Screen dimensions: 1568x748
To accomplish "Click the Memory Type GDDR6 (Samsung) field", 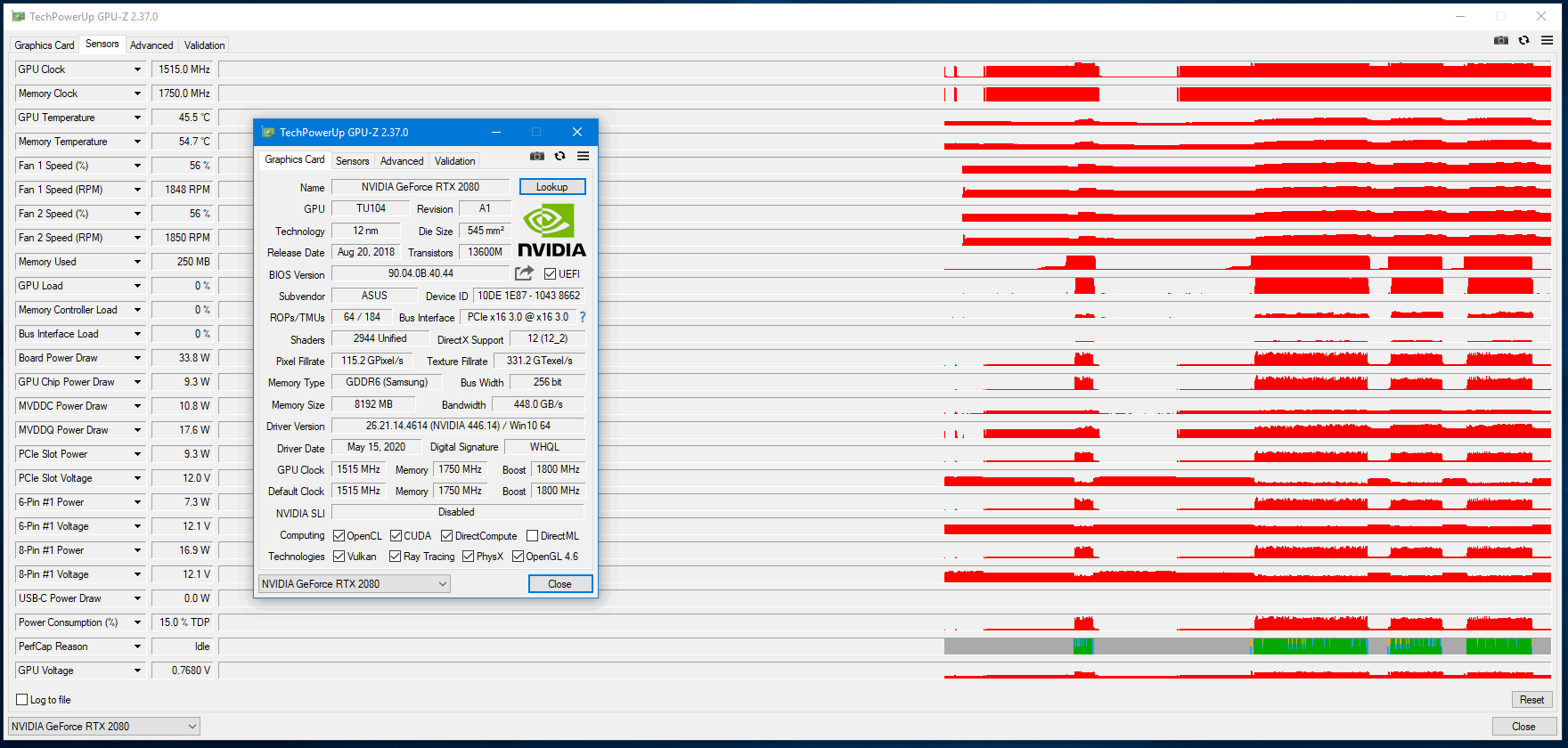I will point(387,382).
